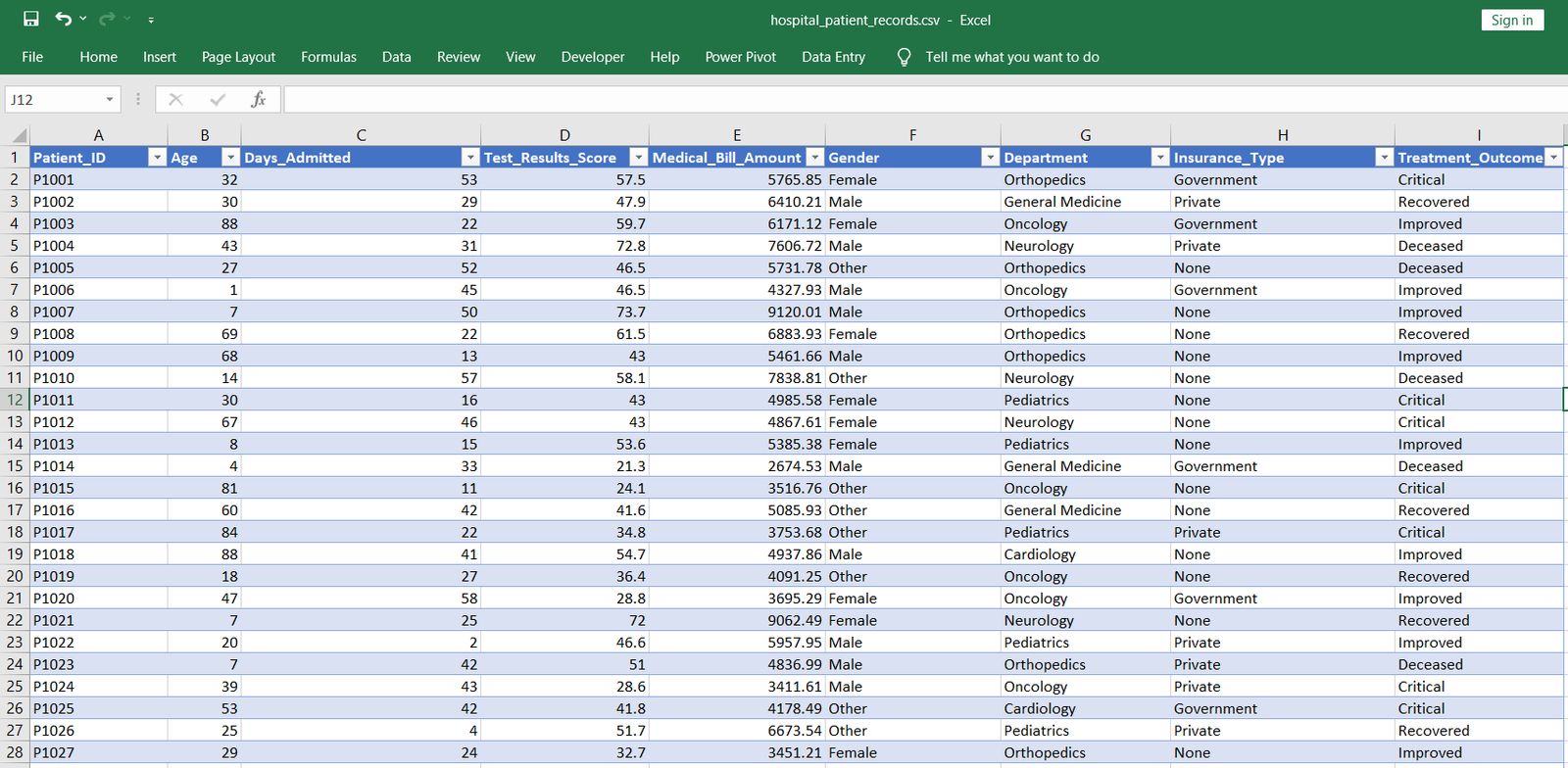Open the Gender column filter arrow
The width and height of the screenshot is (1568, 768).
(990, 158)
